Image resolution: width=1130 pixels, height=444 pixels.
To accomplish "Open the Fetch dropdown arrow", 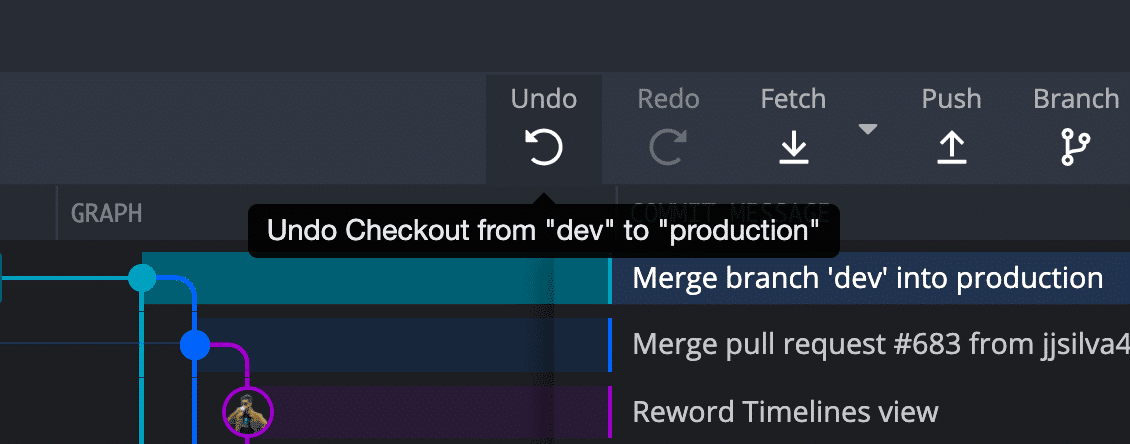I will coord(868,130).
